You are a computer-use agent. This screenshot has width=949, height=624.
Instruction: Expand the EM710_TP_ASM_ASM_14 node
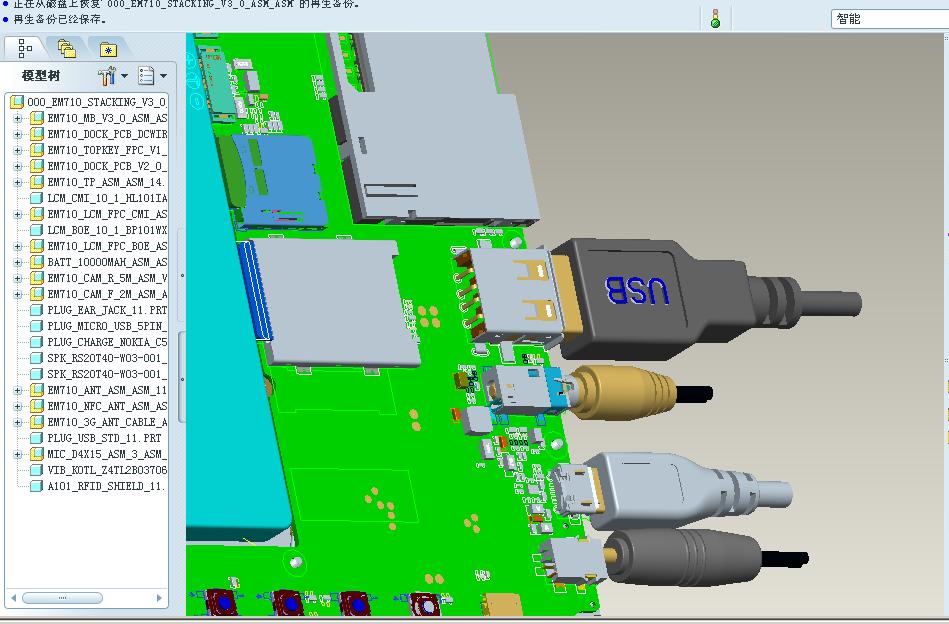coord(18,182)
